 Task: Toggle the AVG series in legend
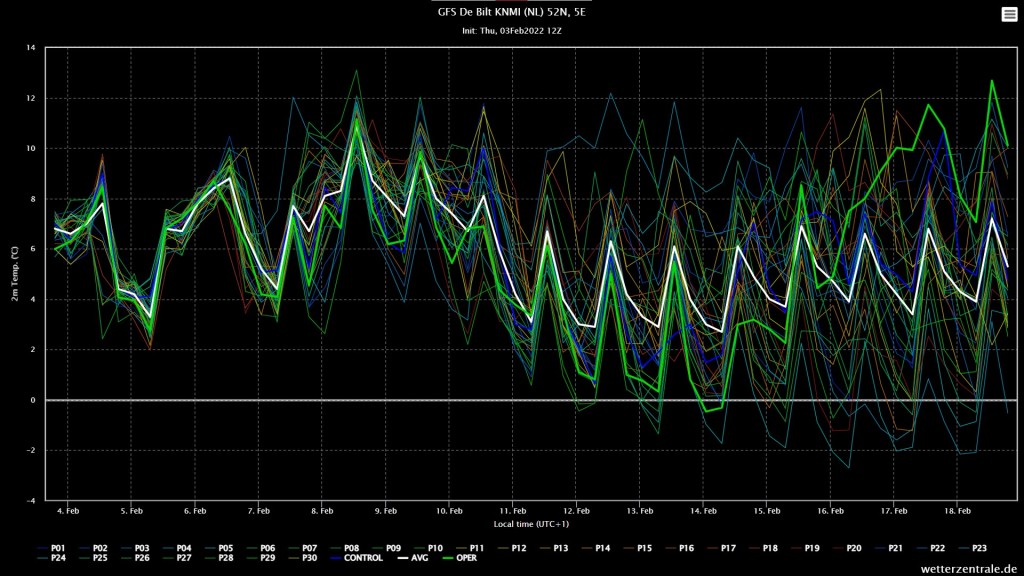pos(413,558)
